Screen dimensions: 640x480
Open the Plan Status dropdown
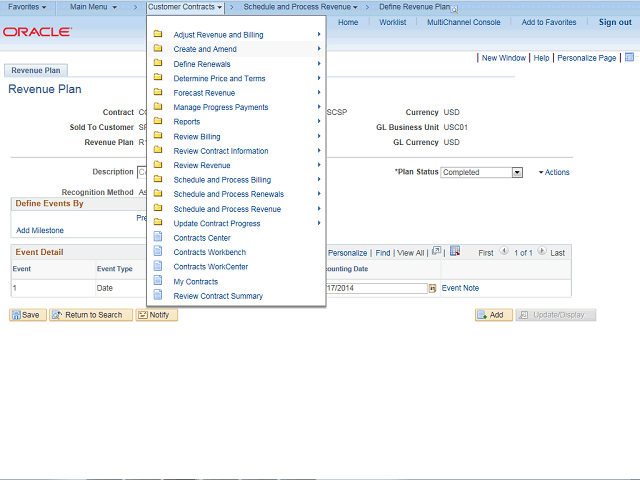517,173
